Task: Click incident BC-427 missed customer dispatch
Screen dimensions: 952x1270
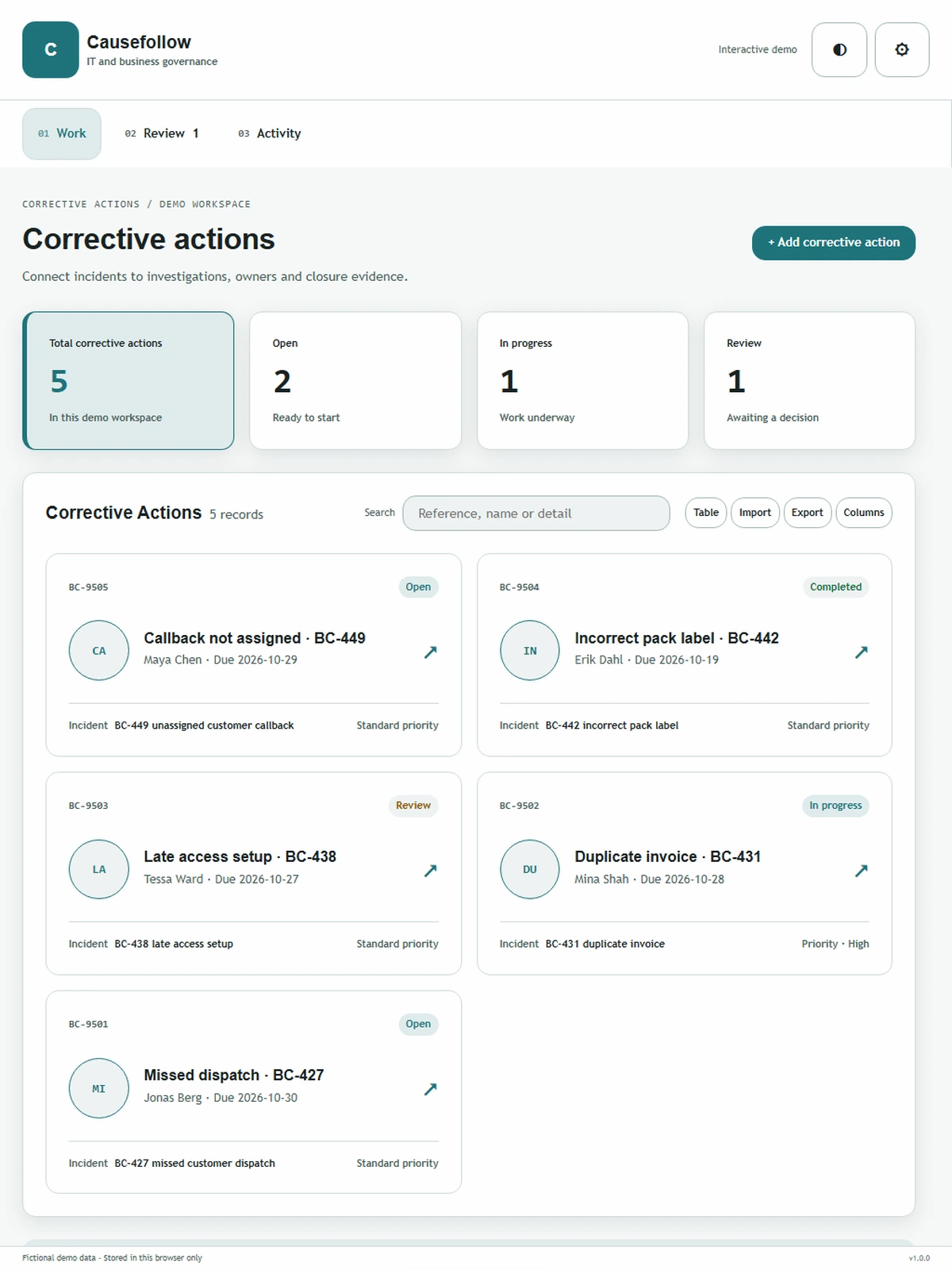Action: [195, 1163]
